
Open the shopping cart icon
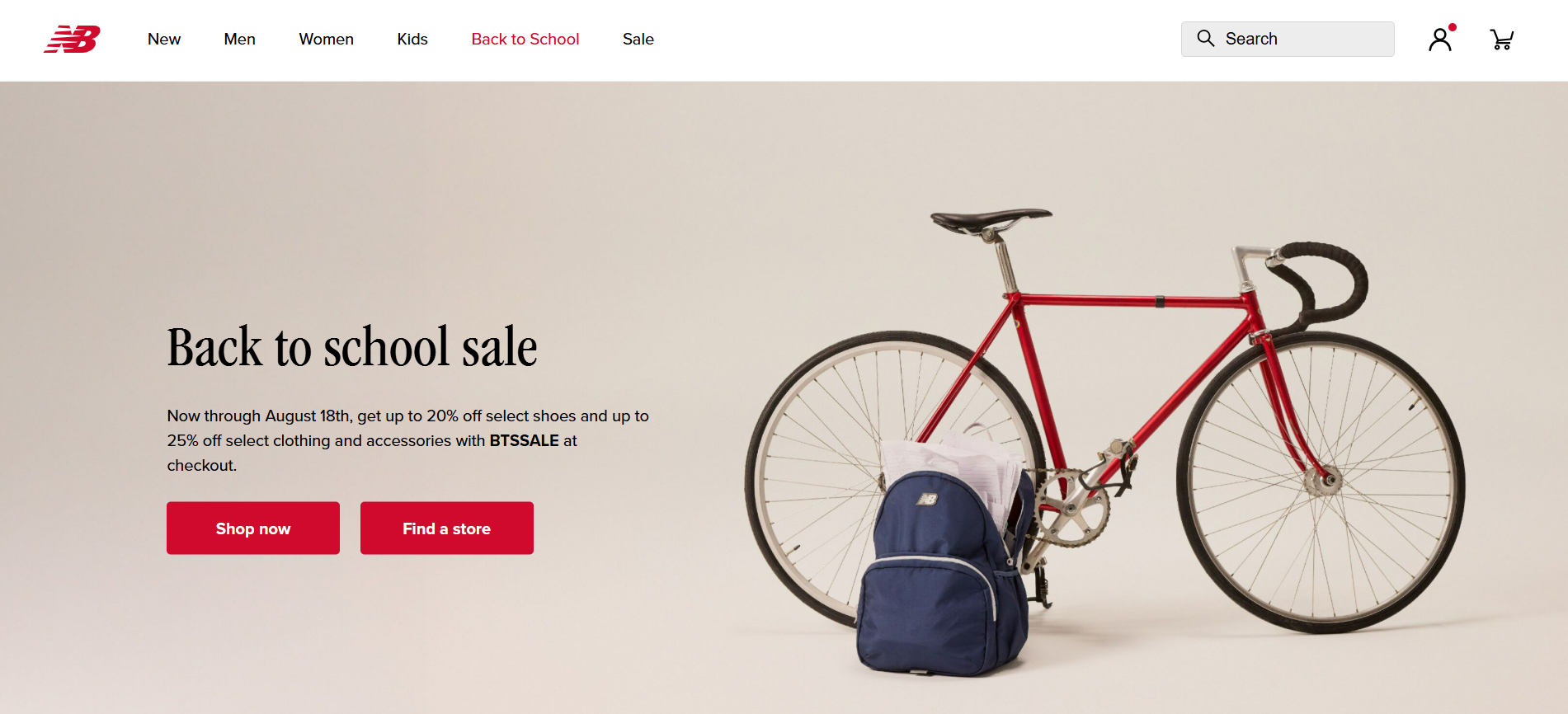point(1502,40)
